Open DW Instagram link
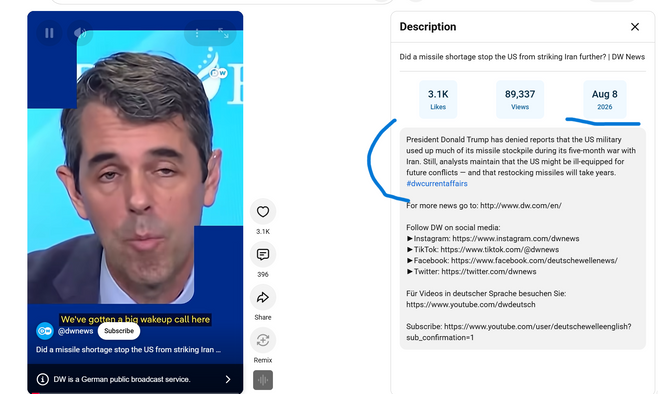 tap(516, 238)
